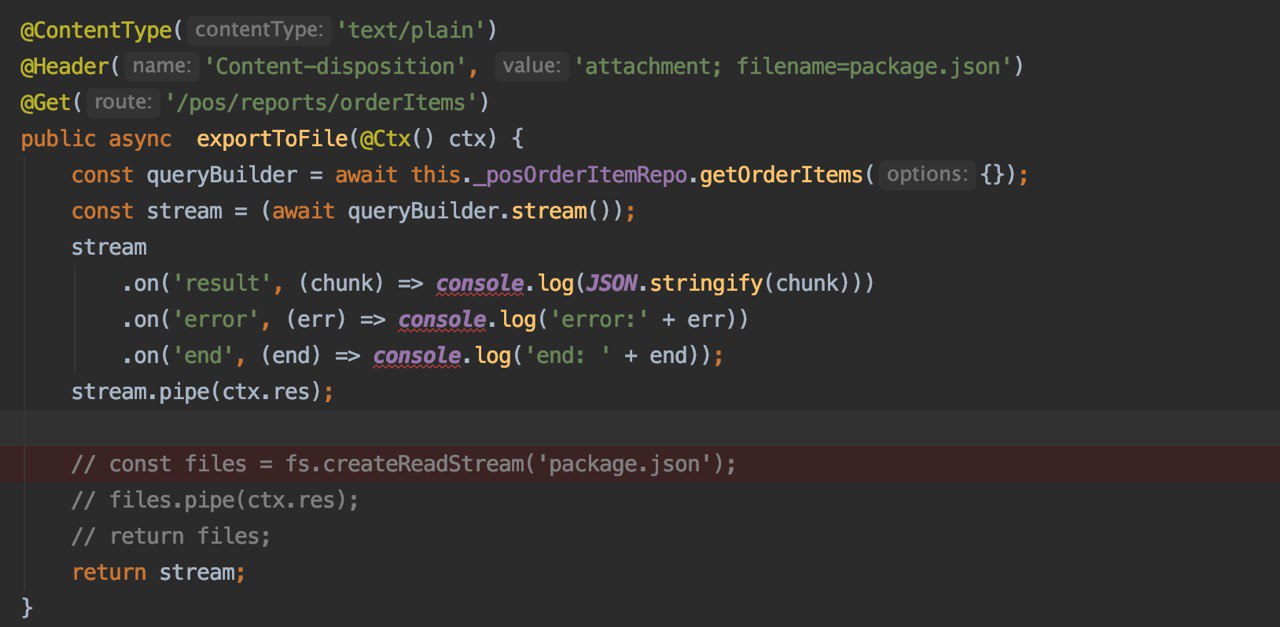Click underlined console in 'error' handler
Image resolution: width=1280 pixels, height=627 pixels.
[442, 319]
